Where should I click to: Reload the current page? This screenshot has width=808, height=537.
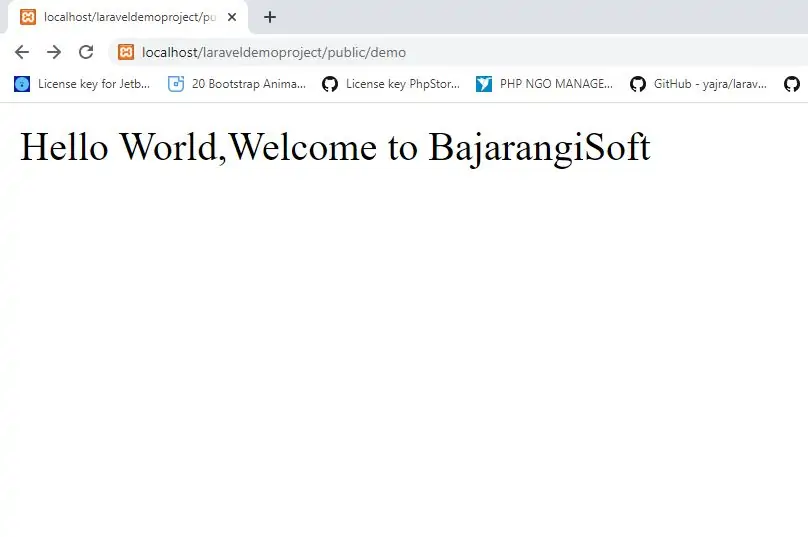[86, 52]
